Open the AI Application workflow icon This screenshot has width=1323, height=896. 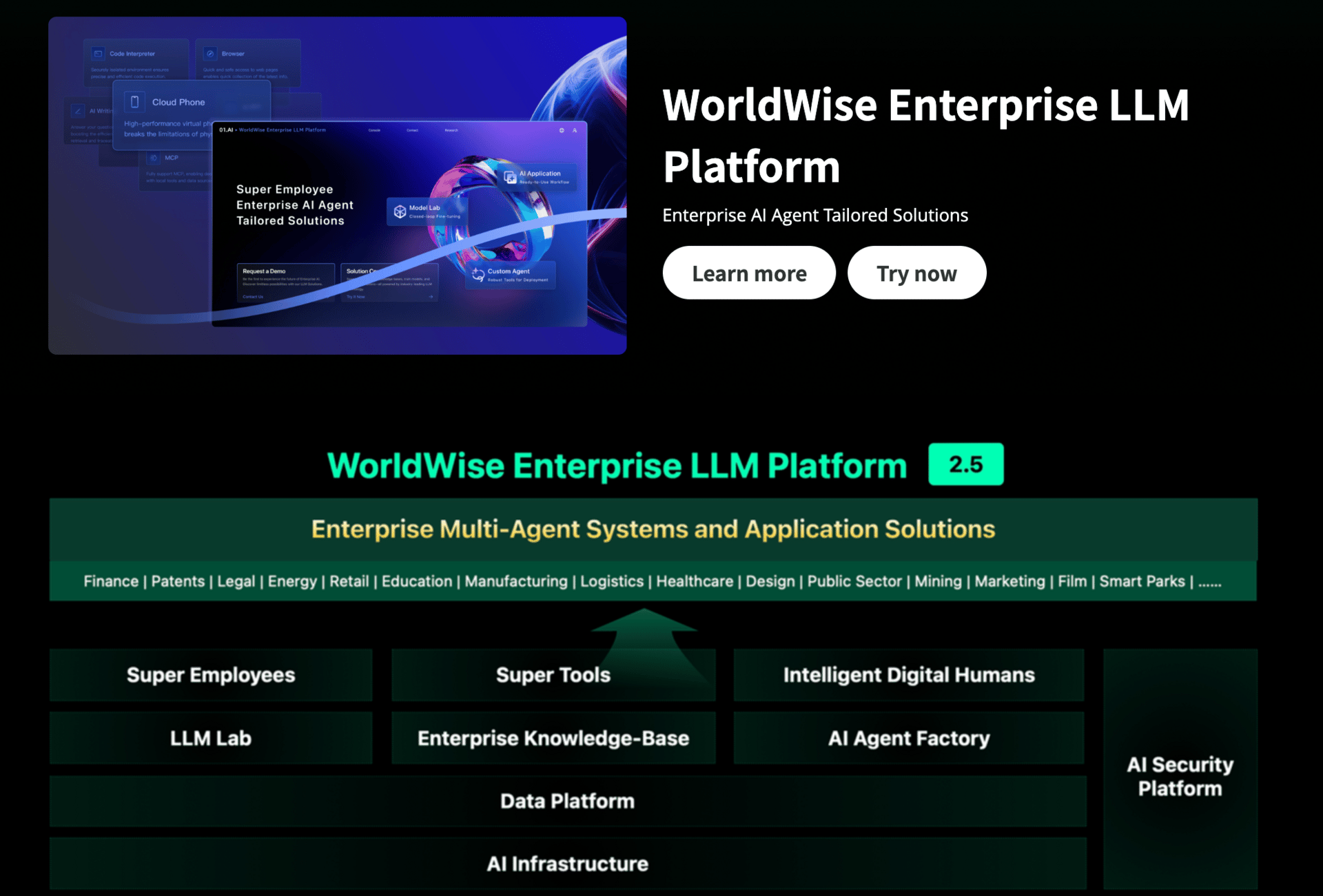point(509,178)
